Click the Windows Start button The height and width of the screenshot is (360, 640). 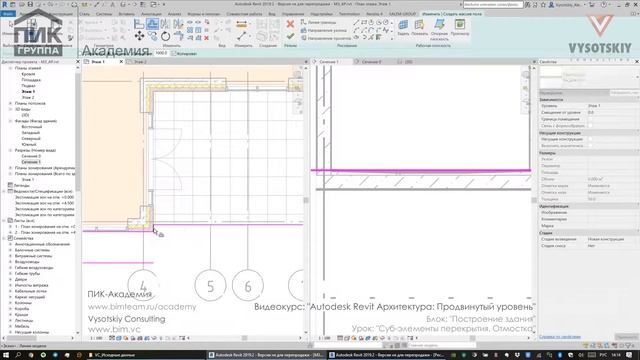(x=6, y=355)
